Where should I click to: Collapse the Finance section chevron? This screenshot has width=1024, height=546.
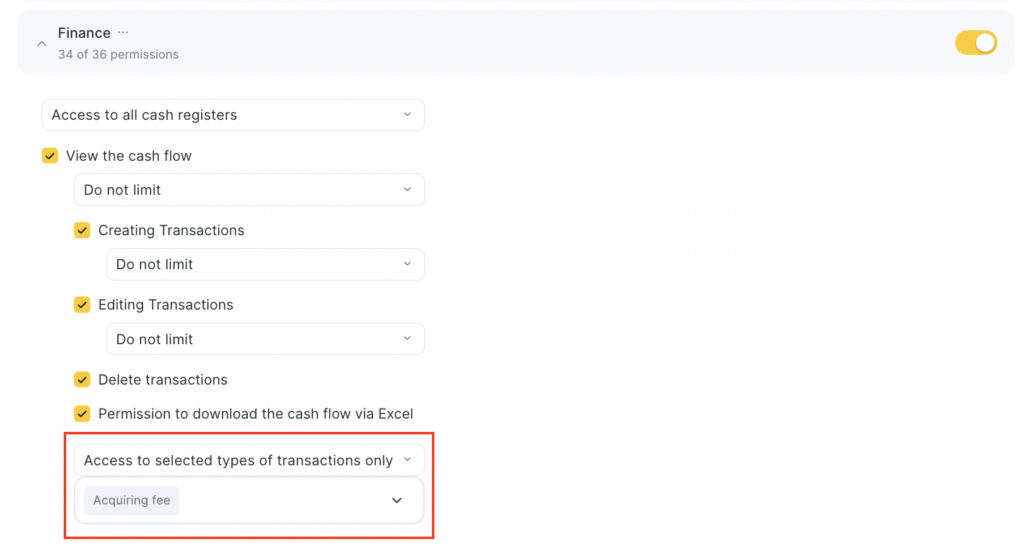click(x=41, y=44)
